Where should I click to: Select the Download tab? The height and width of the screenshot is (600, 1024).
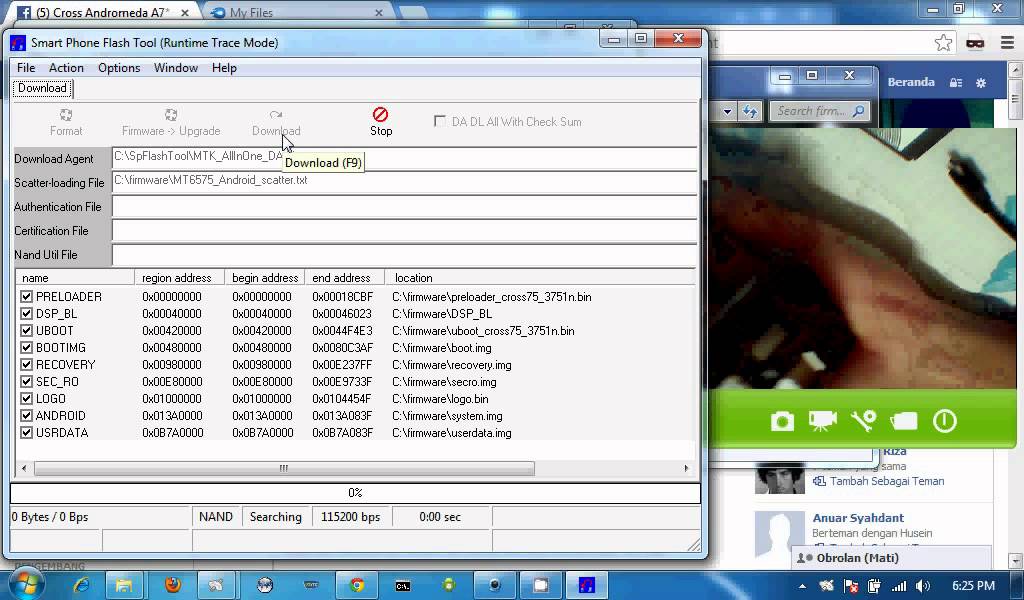tap(42, 88)
